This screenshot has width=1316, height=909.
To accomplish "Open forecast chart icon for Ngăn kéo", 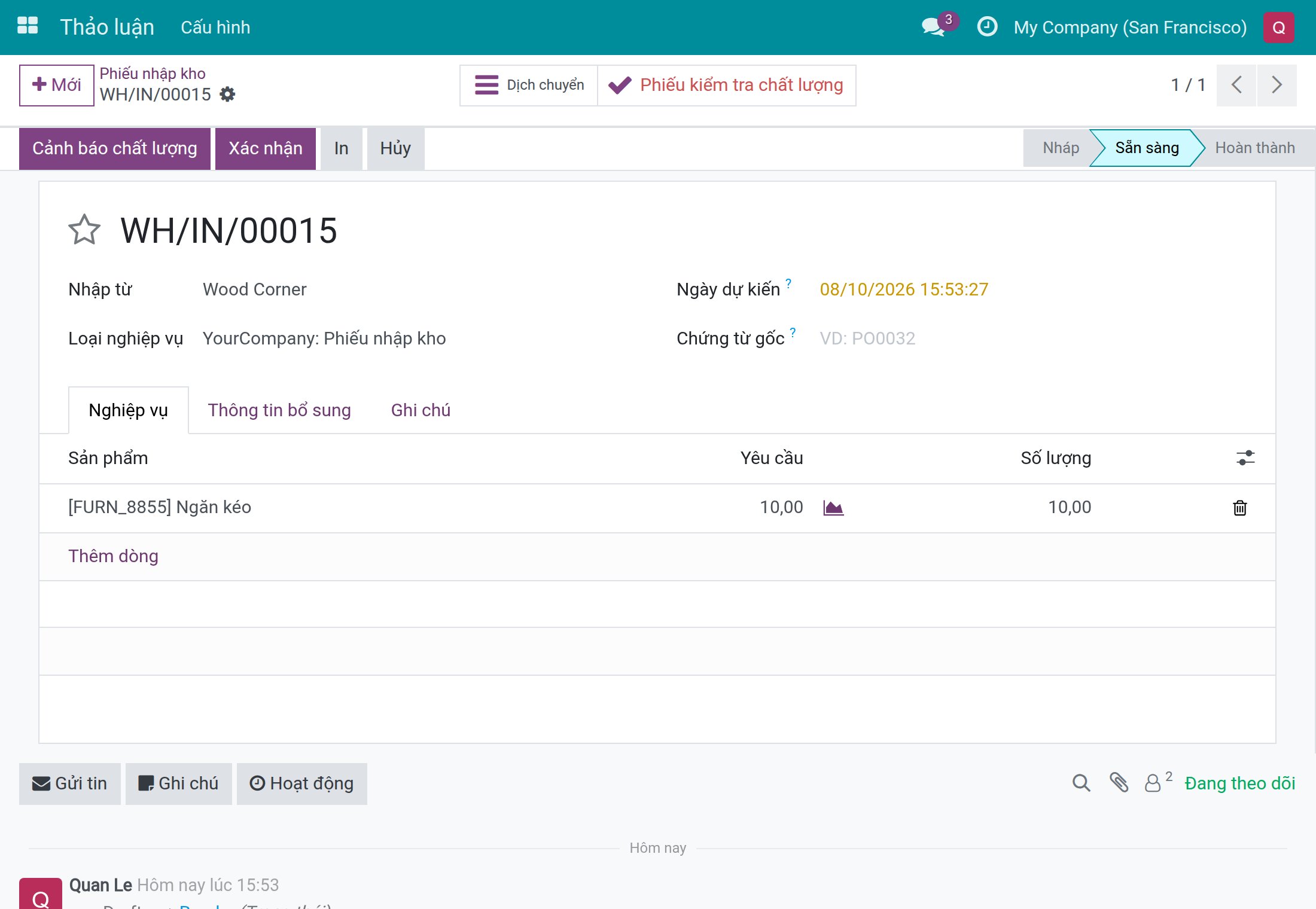I will point(833,508).
